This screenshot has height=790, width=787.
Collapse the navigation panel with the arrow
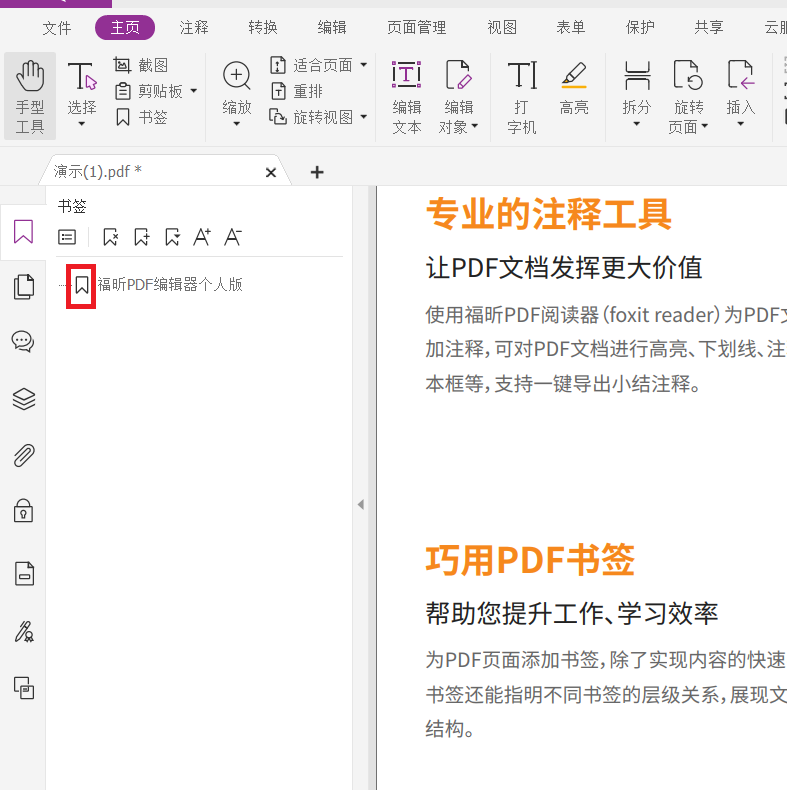coord(361,504)
